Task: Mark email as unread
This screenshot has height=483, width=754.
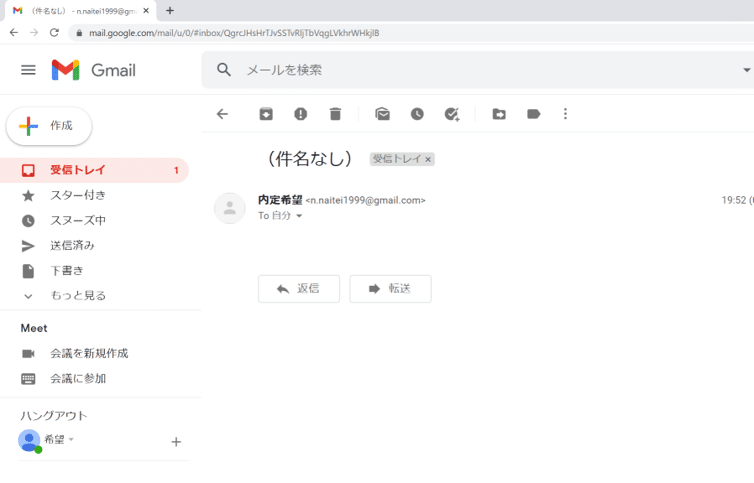Action: pos(382,114)
